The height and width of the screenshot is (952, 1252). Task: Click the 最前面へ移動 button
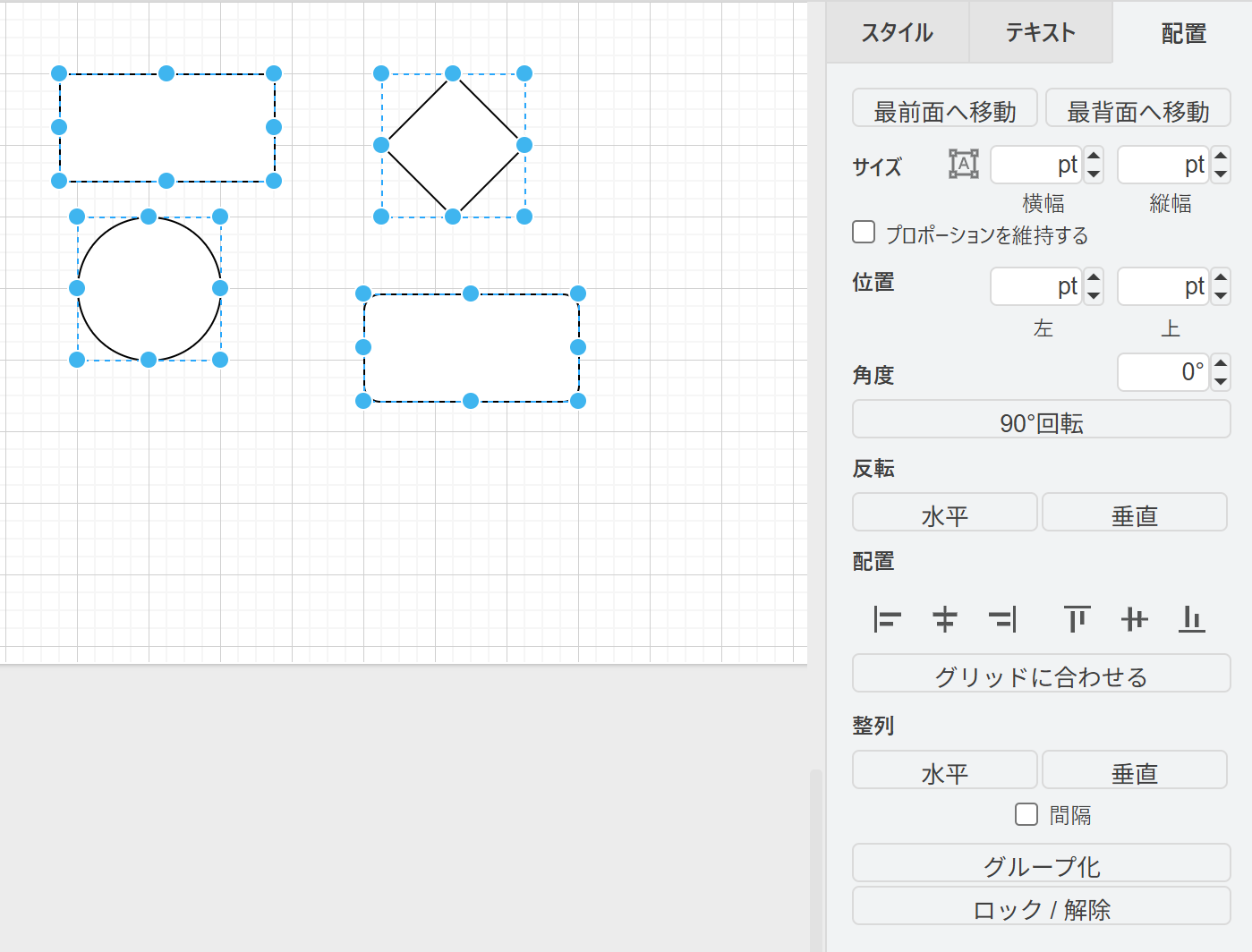944,107
